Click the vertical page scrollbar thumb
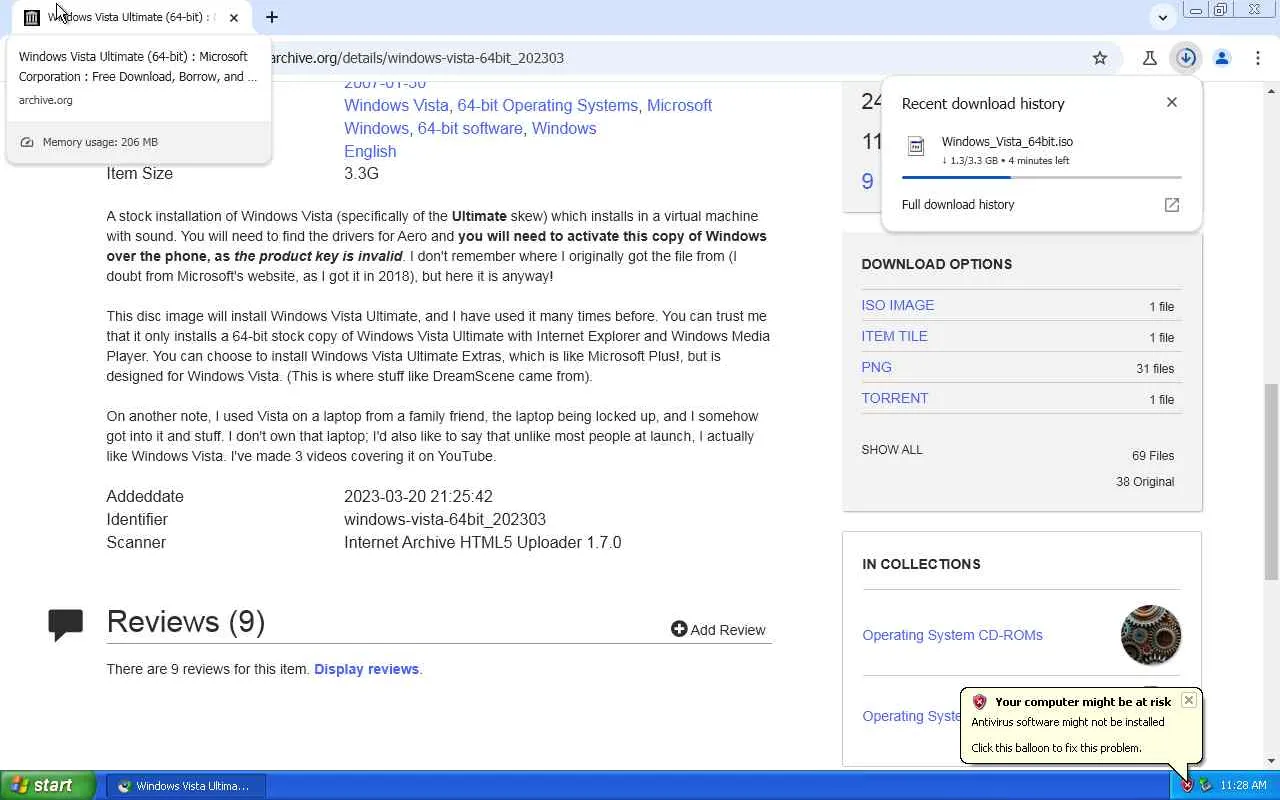The image size is (1280, 800). (x=1272, y=482)
